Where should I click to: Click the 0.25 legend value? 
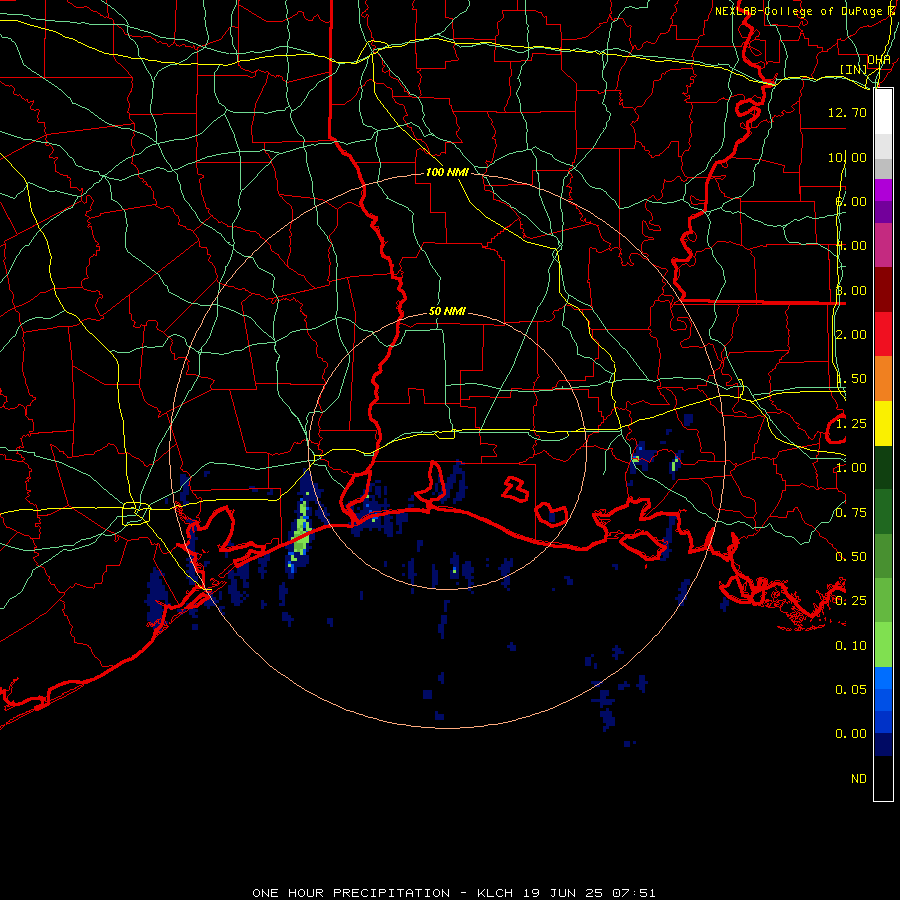851,601
